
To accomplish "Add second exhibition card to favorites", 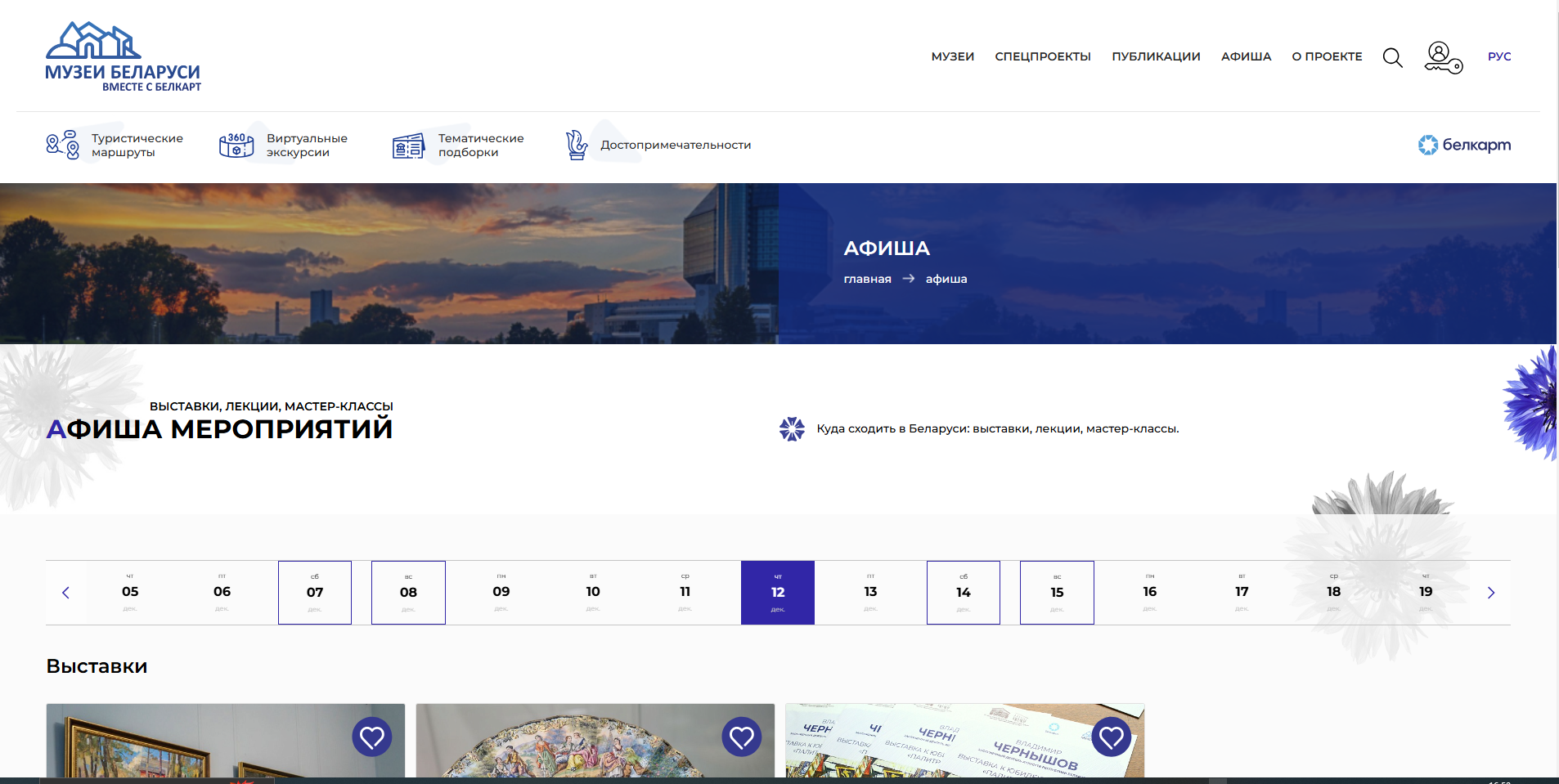I will (x=742, y=737).
